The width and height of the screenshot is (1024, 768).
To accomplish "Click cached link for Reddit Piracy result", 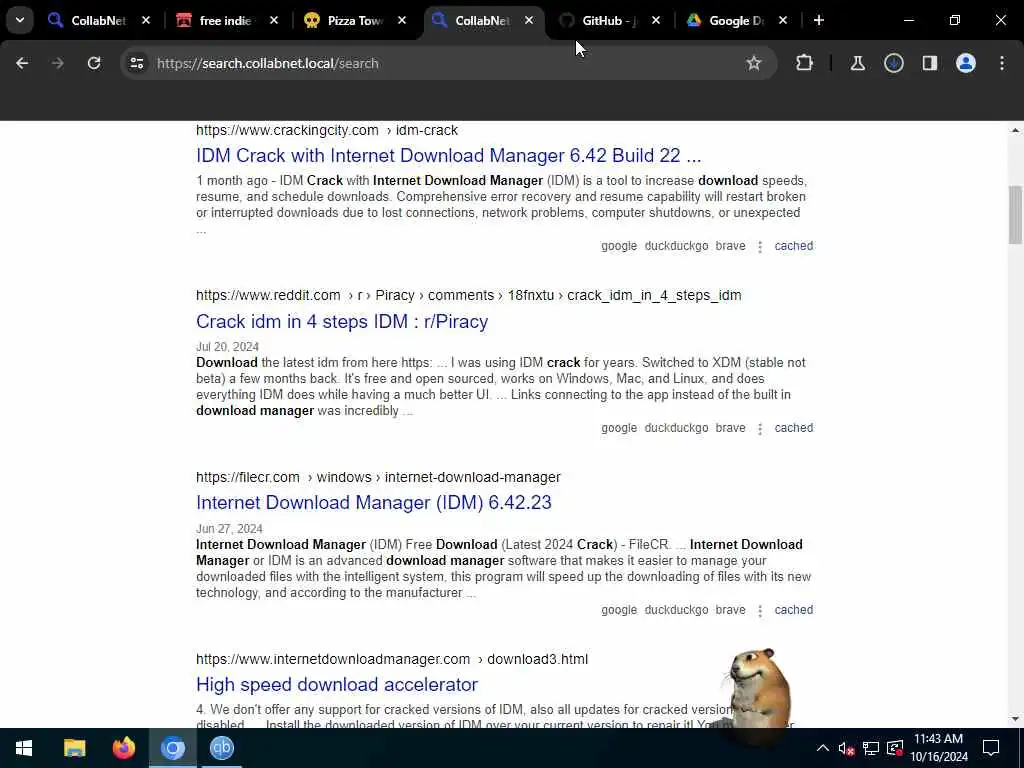I will (793, 428).
